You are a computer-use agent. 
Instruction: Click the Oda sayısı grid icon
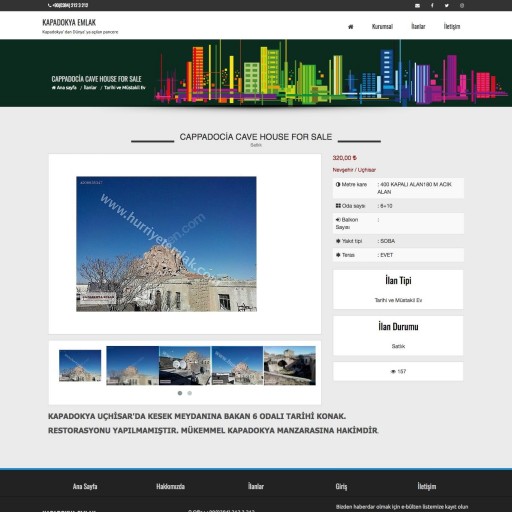pyautogui.click(x=338, y=206)
